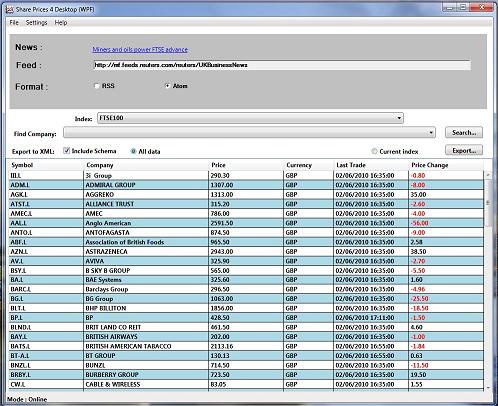Click the Currency column header
This screenshot has width=498, height=406.
pos(308,165)
